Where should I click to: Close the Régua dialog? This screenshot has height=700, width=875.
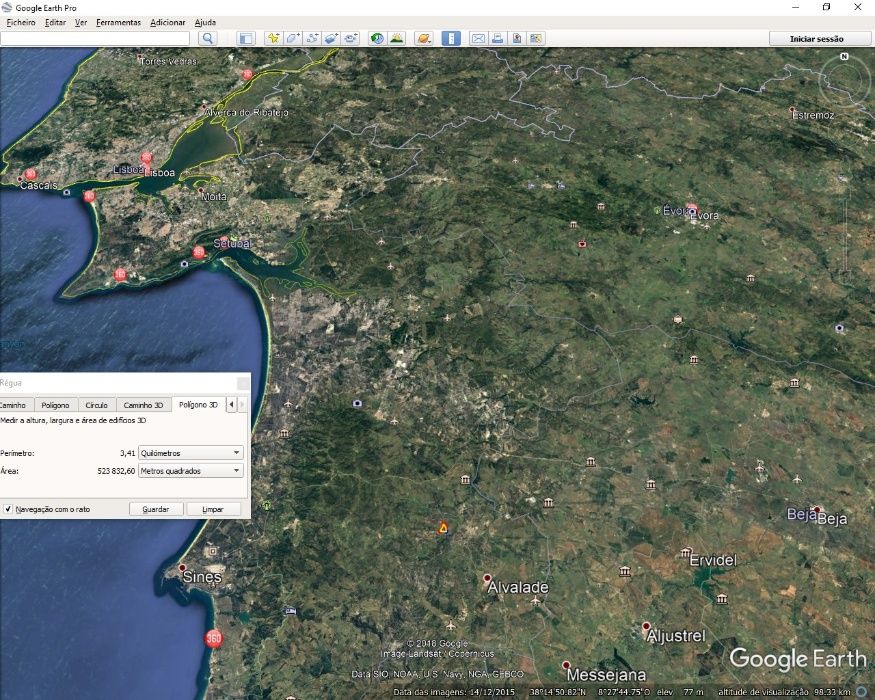click(x=243, y=383)
